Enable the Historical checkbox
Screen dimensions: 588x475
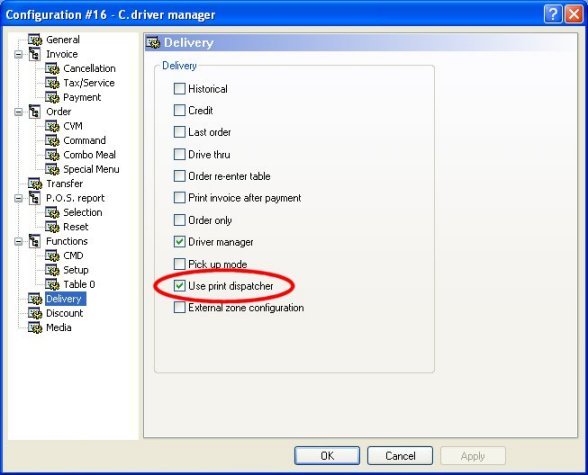coord(180,89)
